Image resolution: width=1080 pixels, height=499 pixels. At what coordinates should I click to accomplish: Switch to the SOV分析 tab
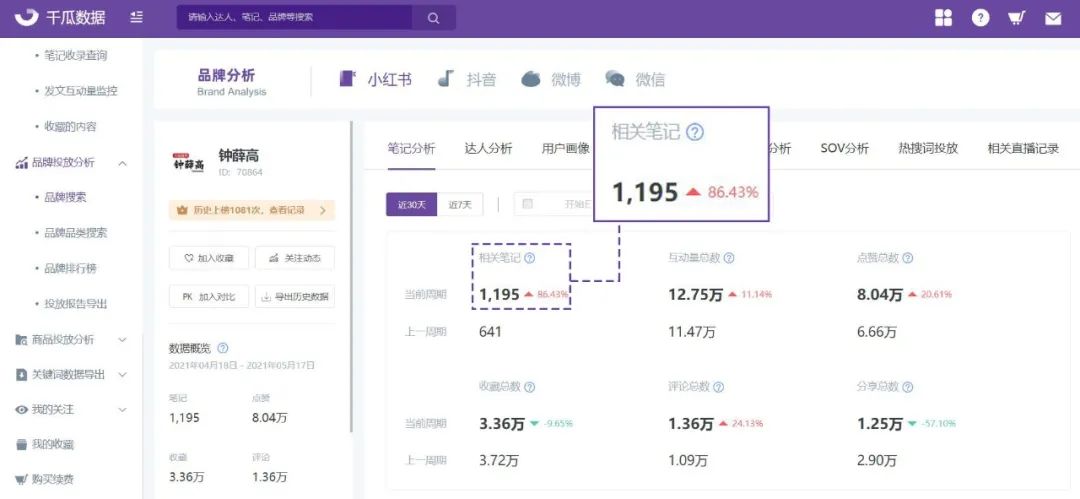click(844, 148)
